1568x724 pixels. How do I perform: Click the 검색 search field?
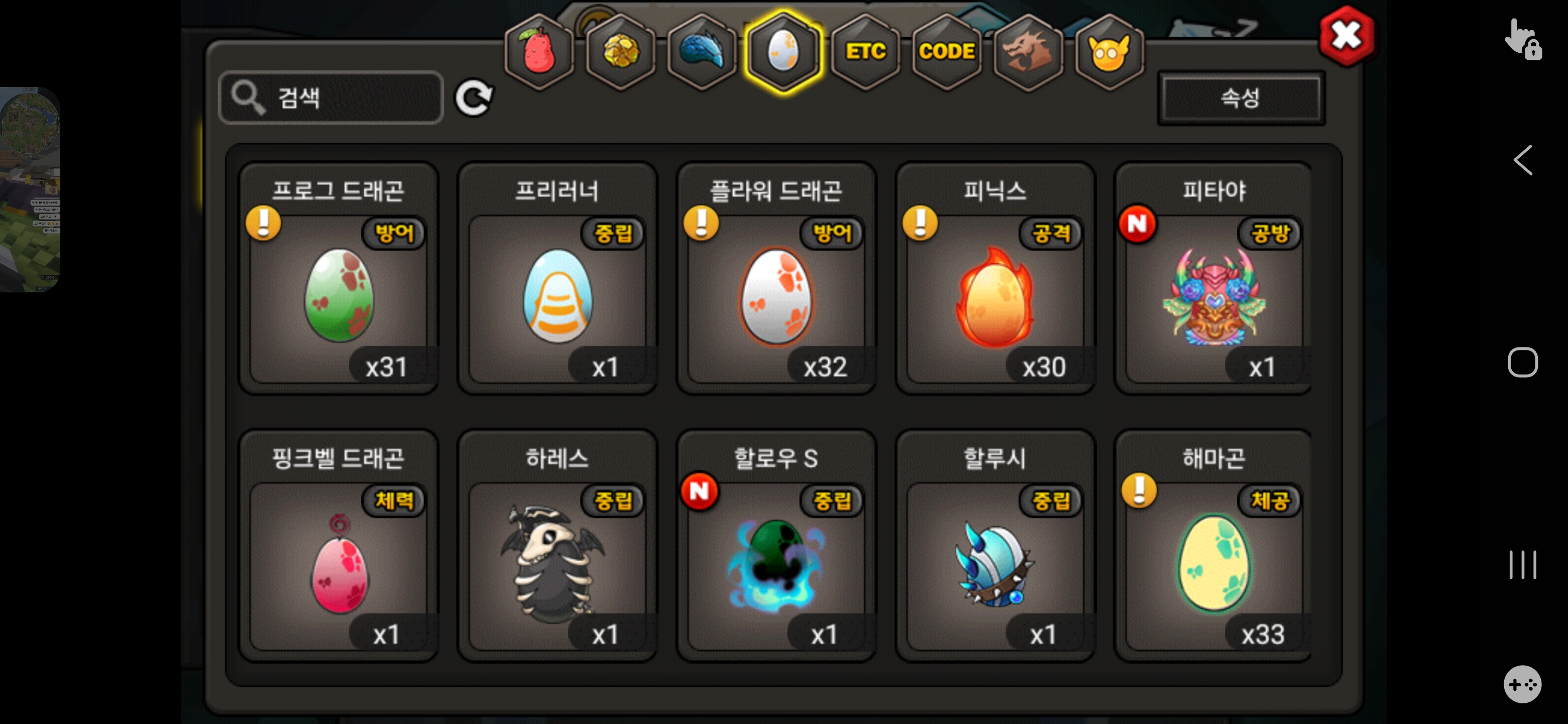[331, 98]
